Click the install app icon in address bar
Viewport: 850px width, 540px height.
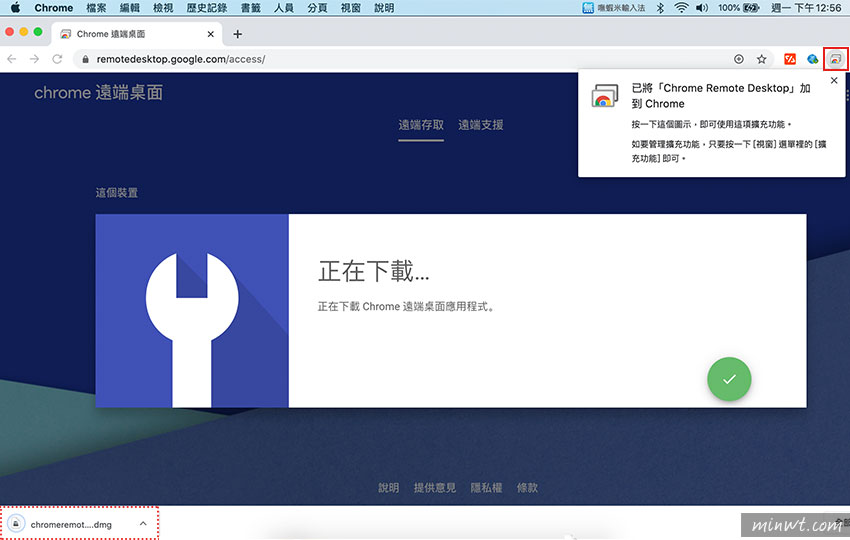pos(738,59)
